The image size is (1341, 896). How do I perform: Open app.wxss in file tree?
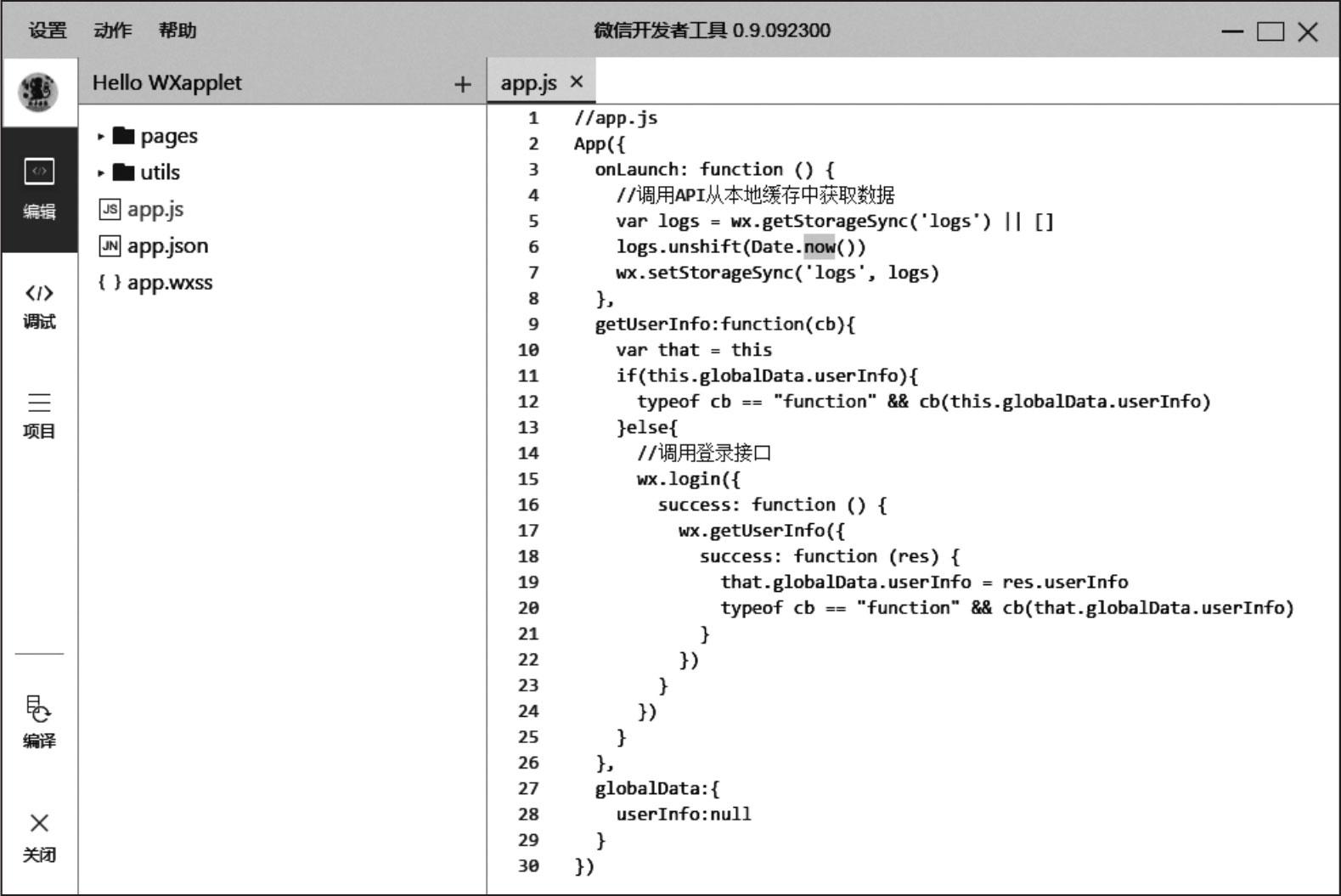click(170, 282)
